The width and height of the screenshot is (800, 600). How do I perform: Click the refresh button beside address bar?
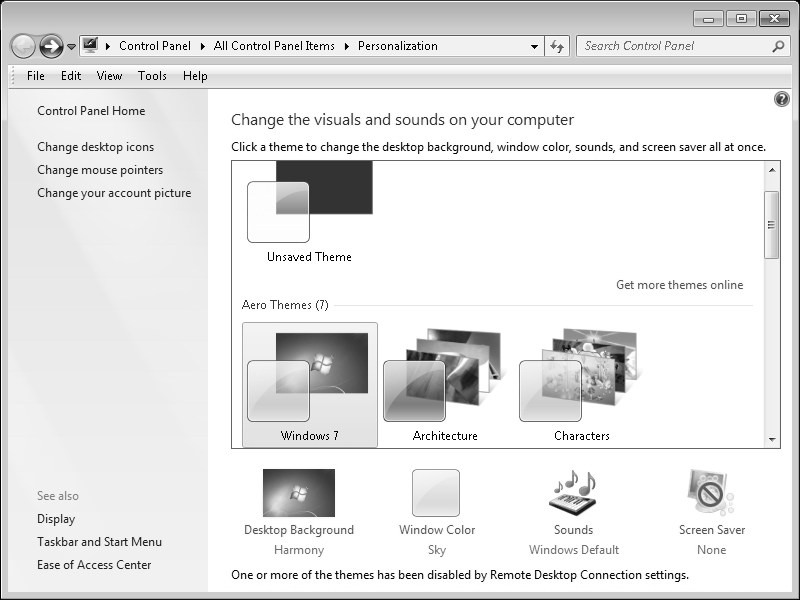pyautogui.click(x=558, y=46)
